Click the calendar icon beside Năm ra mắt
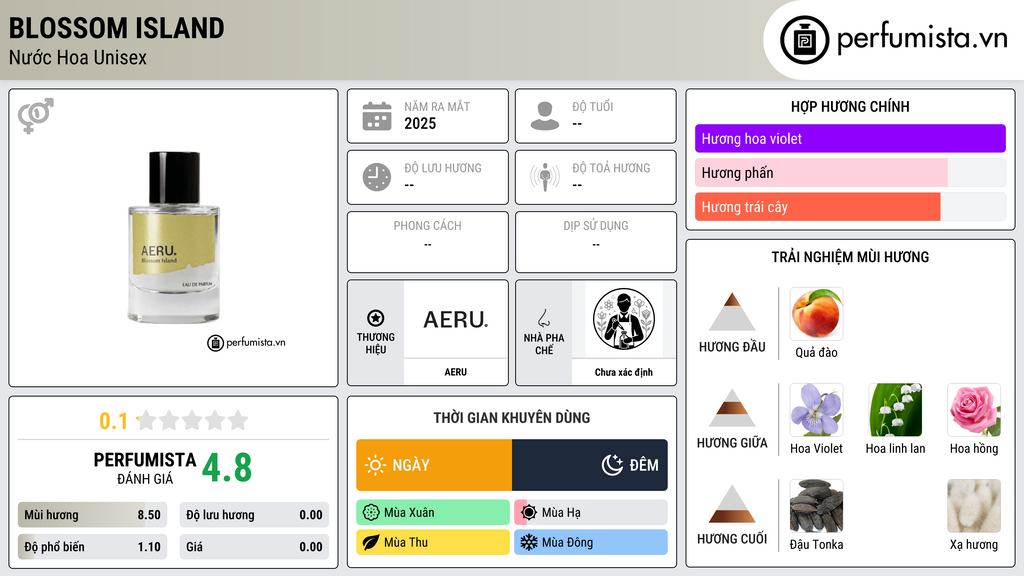 pyautogui.click(x=377, y=116)
